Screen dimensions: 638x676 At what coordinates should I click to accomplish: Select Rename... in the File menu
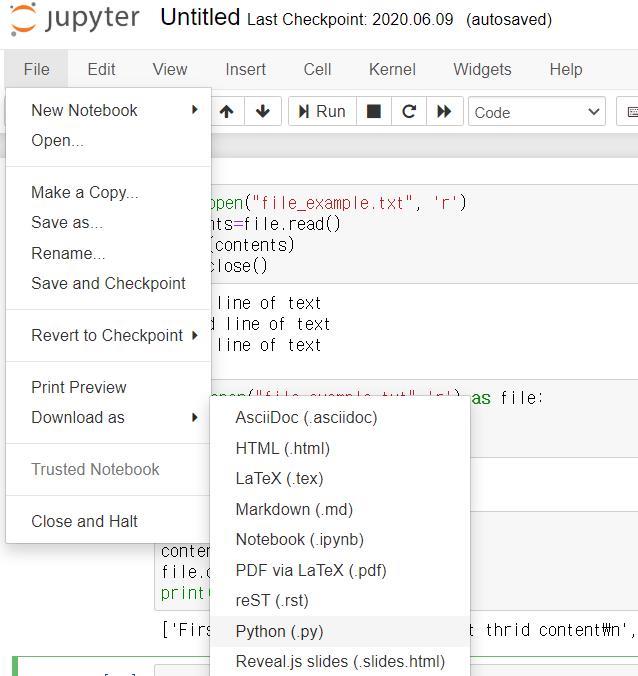coord(108,253)
